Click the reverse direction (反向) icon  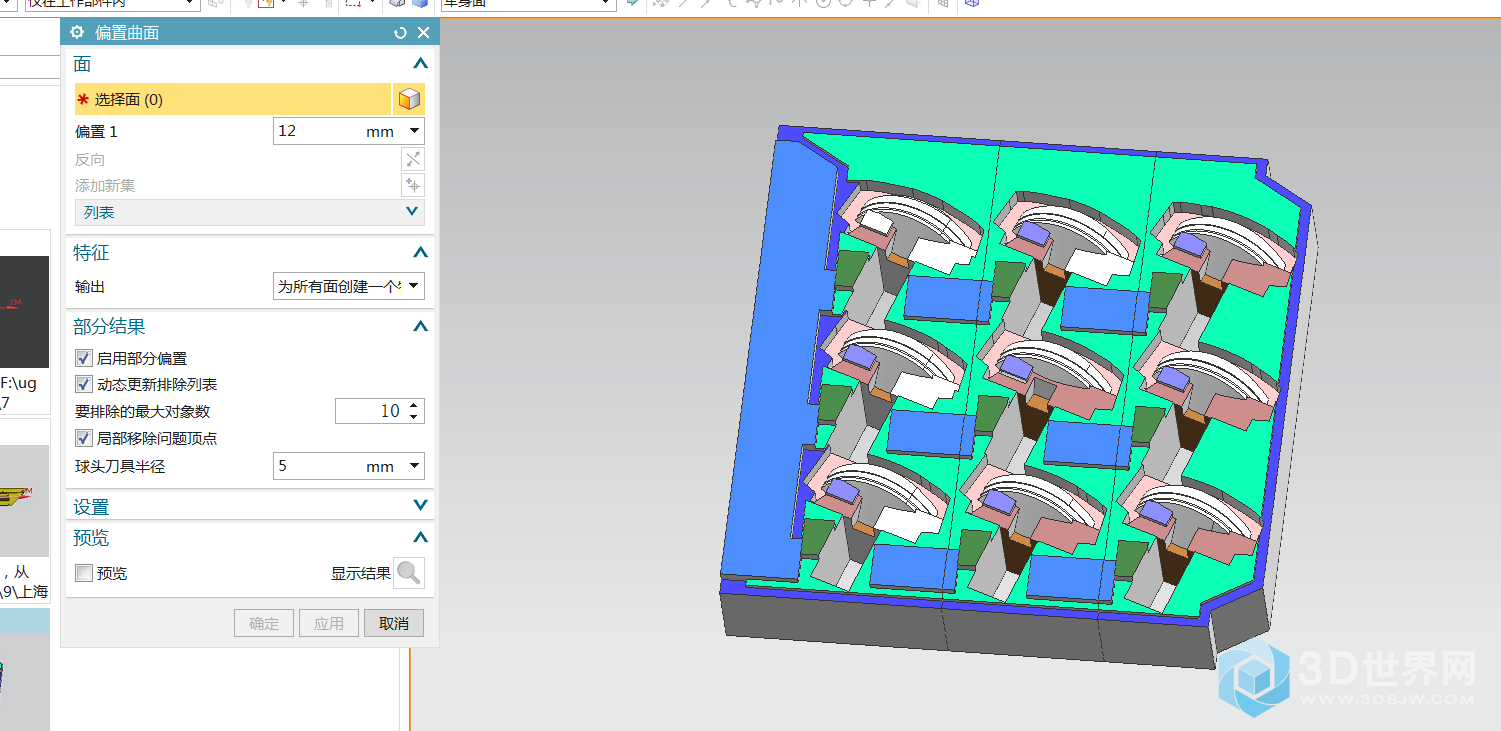[x=413, y=159]
